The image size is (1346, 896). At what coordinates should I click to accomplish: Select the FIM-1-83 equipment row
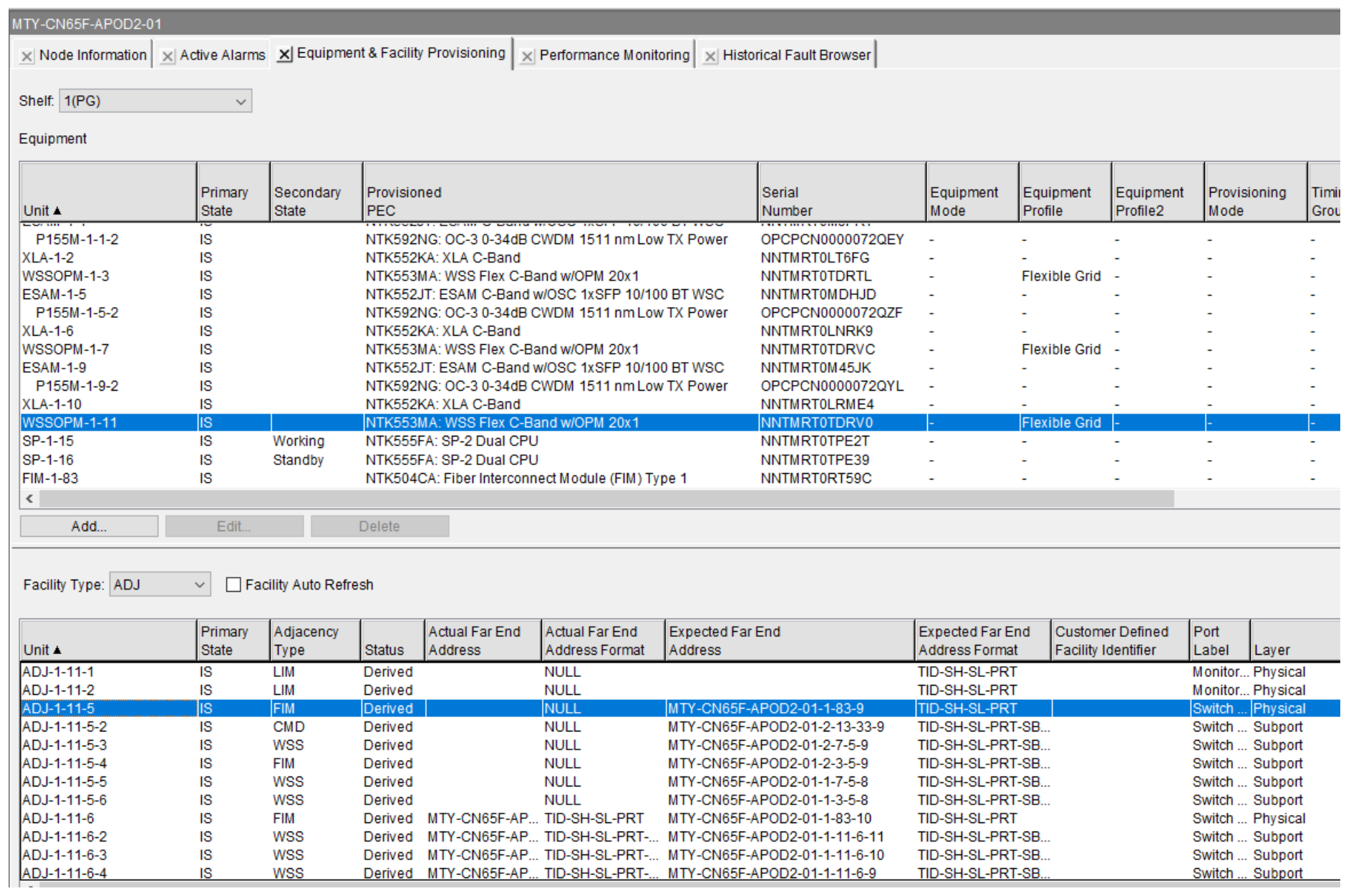50,478
